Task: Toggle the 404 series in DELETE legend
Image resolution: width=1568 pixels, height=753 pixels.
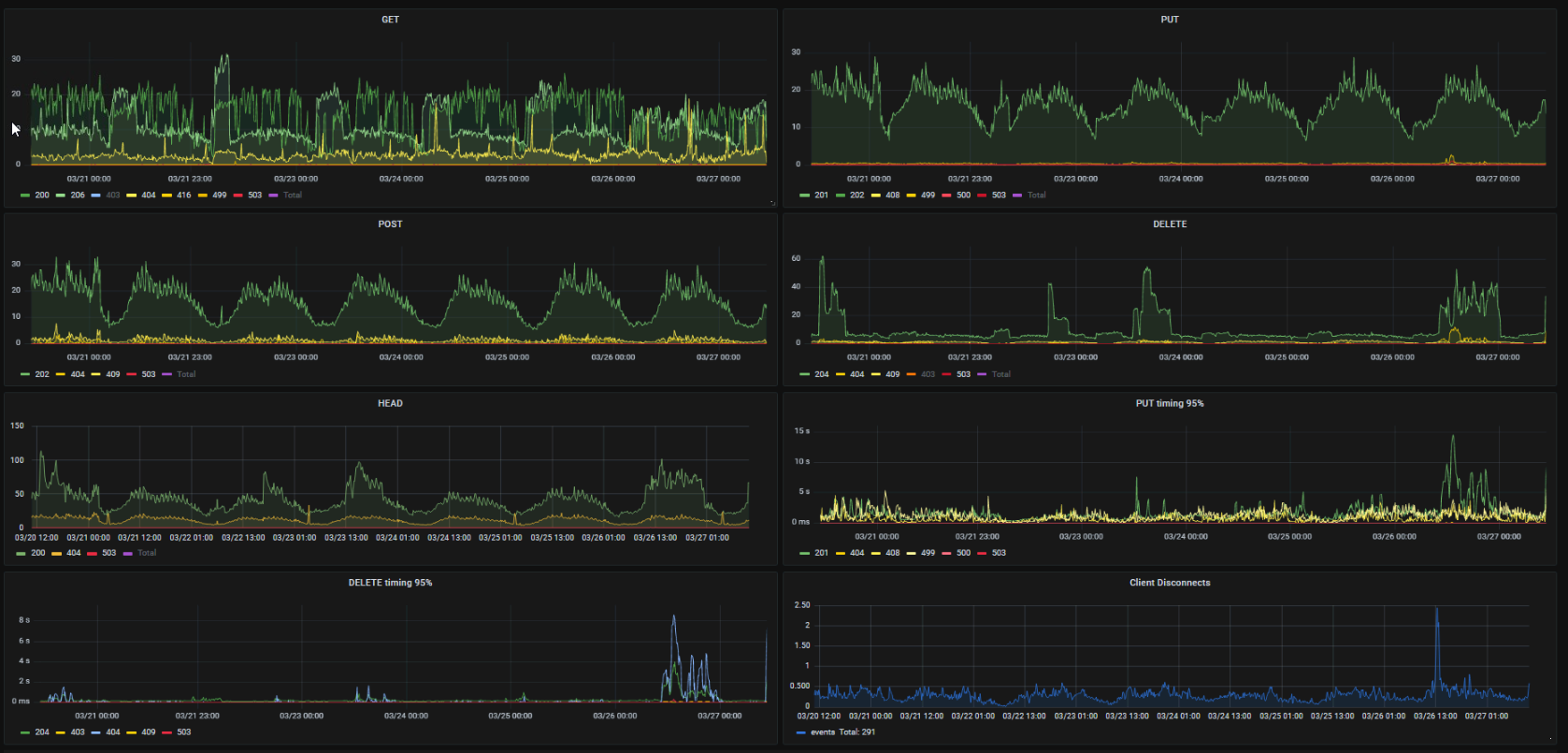Action: pos(856,374)
